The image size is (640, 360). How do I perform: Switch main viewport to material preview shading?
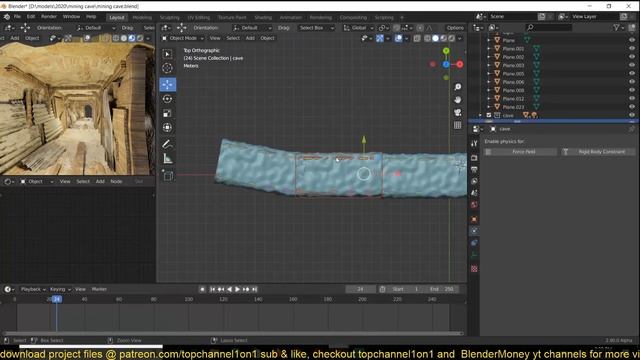click(444, 38)
